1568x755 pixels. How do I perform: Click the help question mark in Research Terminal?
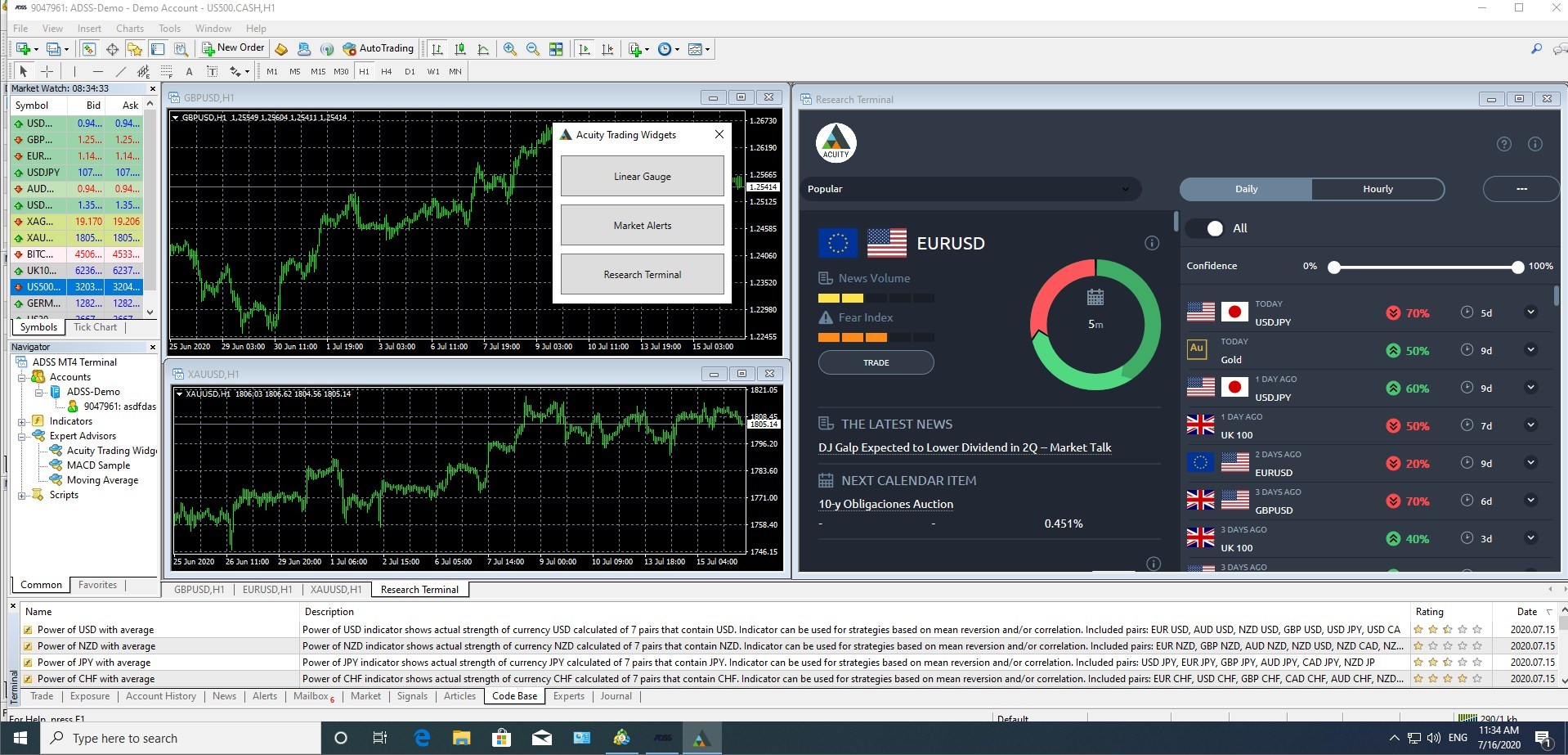1504,144
